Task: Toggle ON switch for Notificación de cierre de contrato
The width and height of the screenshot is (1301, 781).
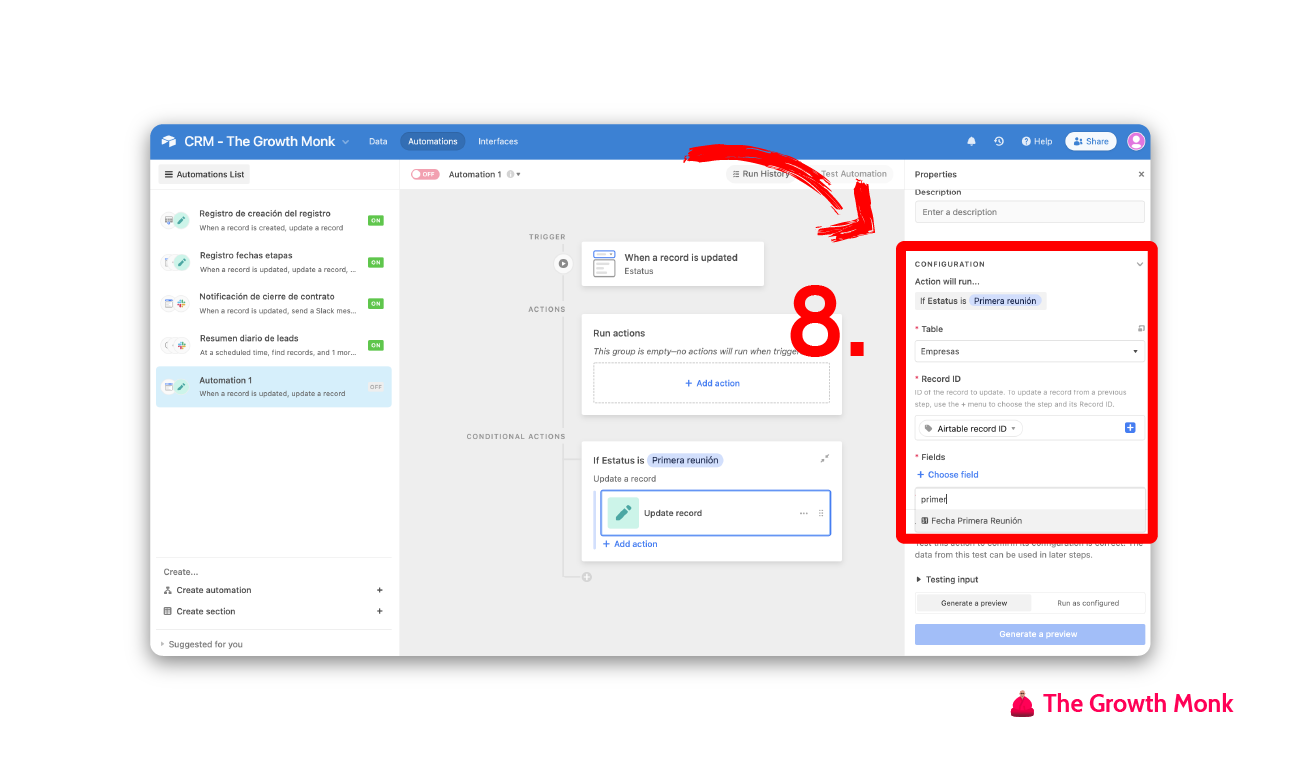Action: pos(375,304)
